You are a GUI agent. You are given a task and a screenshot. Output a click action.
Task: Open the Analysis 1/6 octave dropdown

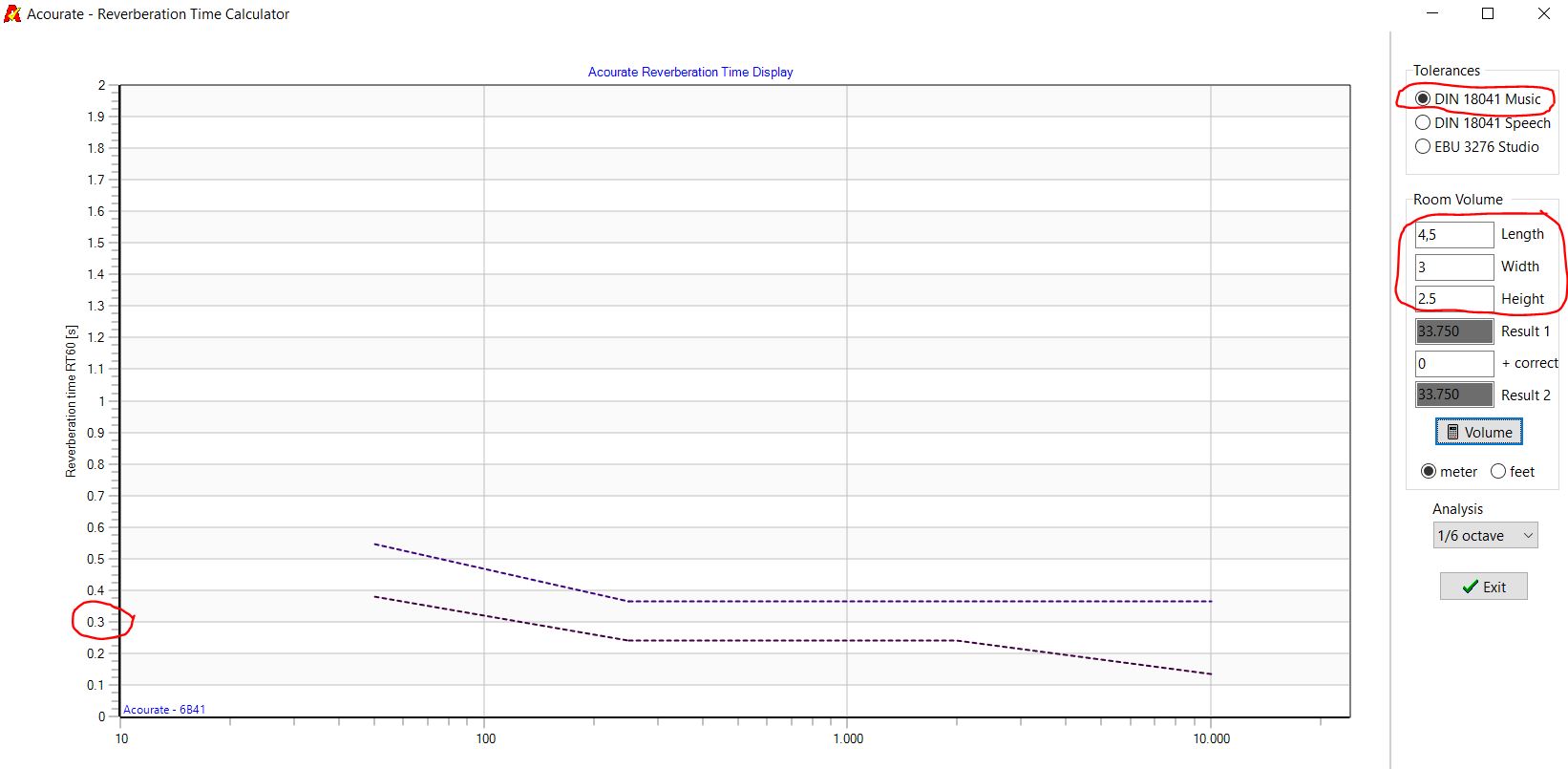coord(1485,535)
